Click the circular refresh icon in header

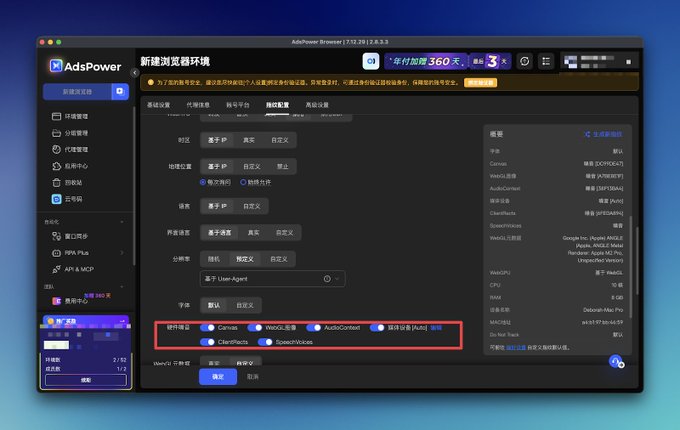(525, 61)
